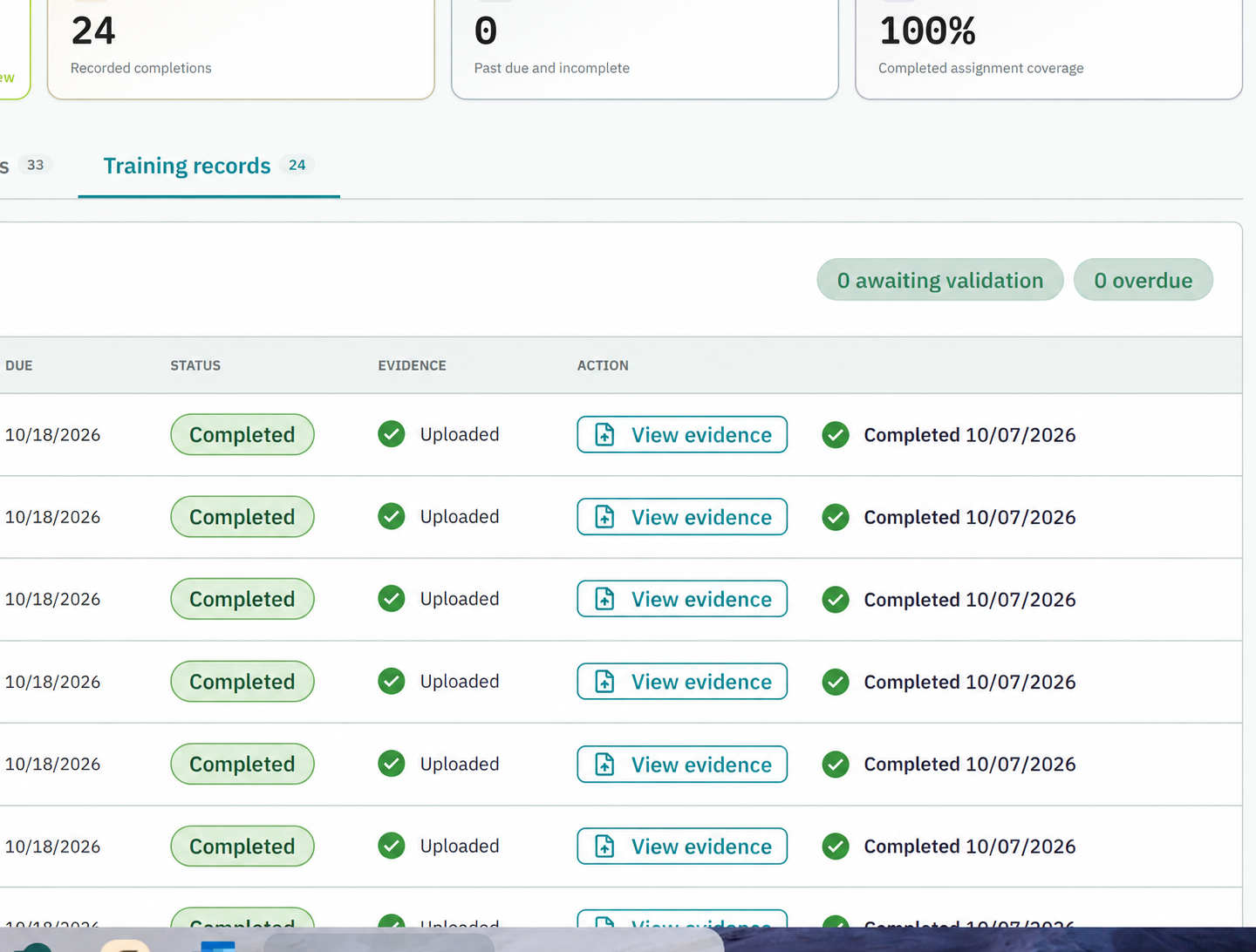Click the Completed 10/07/2026 text in third row

(x=970, y=600)
